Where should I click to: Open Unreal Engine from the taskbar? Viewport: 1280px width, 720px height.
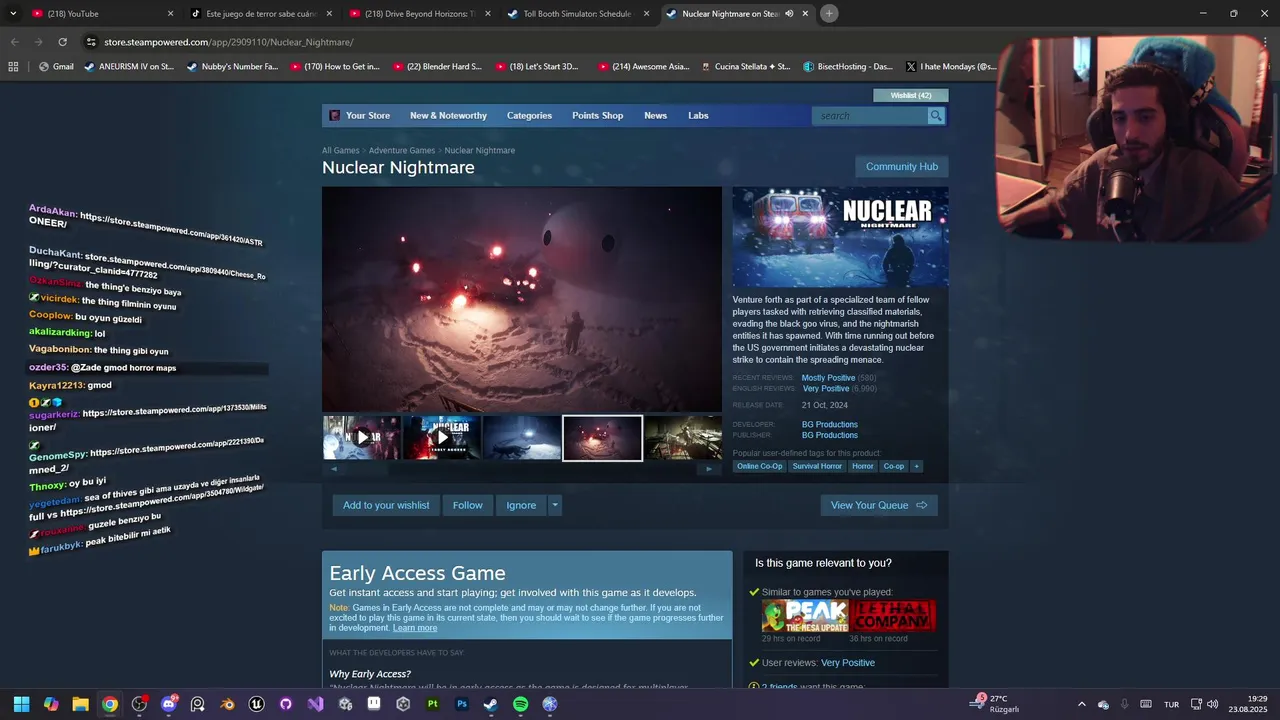coord(257,704)
